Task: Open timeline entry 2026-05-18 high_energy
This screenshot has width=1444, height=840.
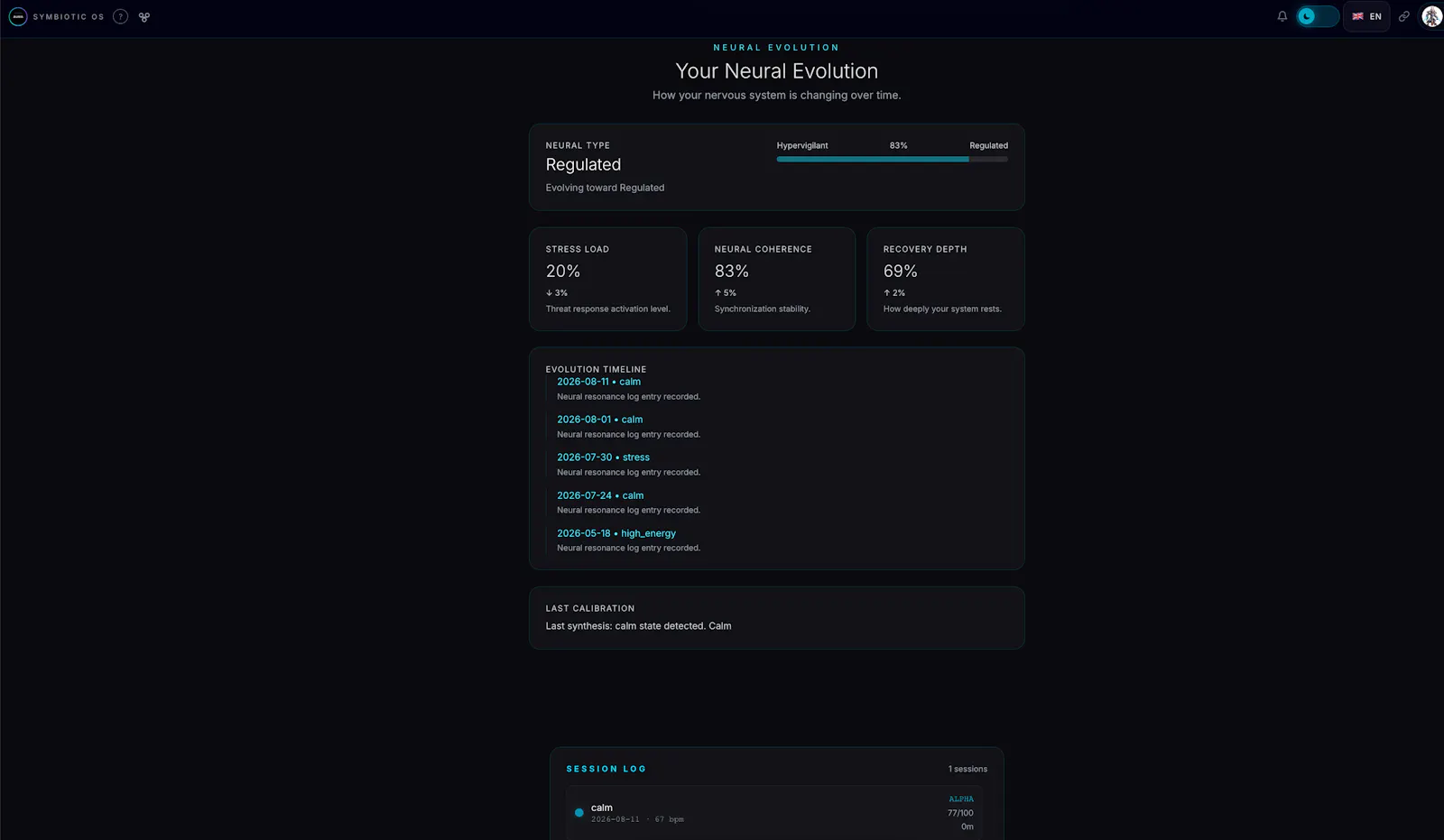Action: click(616, 533)
